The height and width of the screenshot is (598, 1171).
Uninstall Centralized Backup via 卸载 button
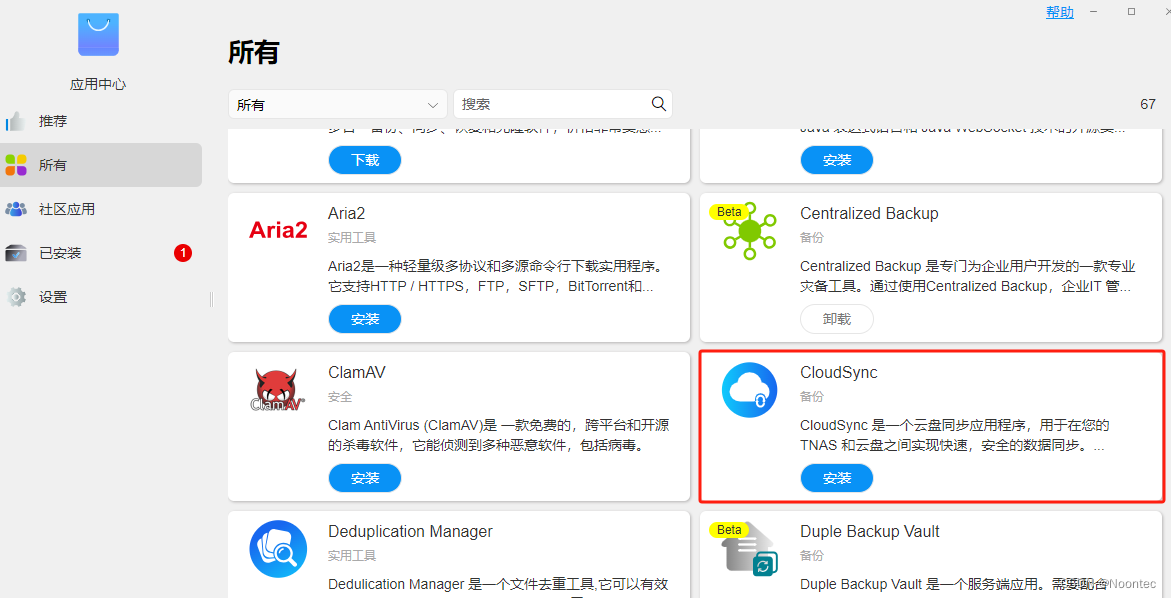836,319
